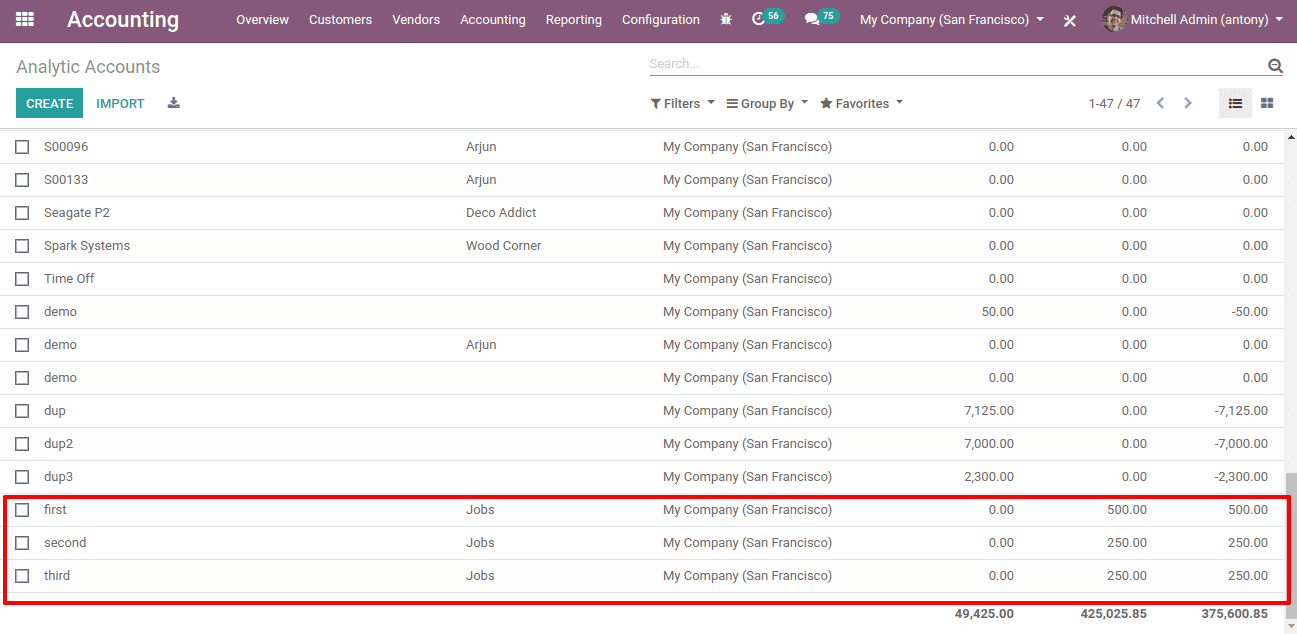Tick the Seagate P2 checkbox
Viewport: 1297px width, 634px height.
(x=22, y=213)
